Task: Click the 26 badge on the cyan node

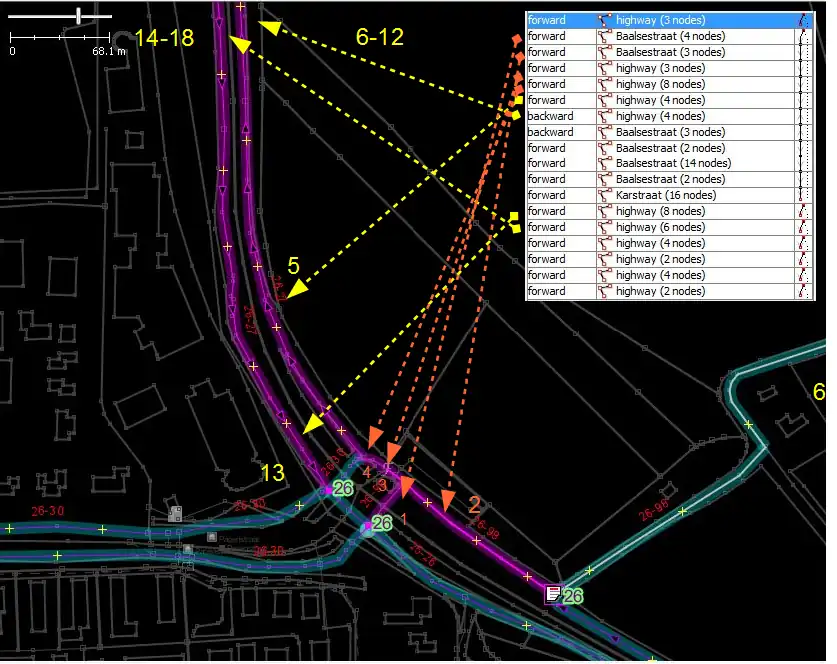Action: click(381, 523)
